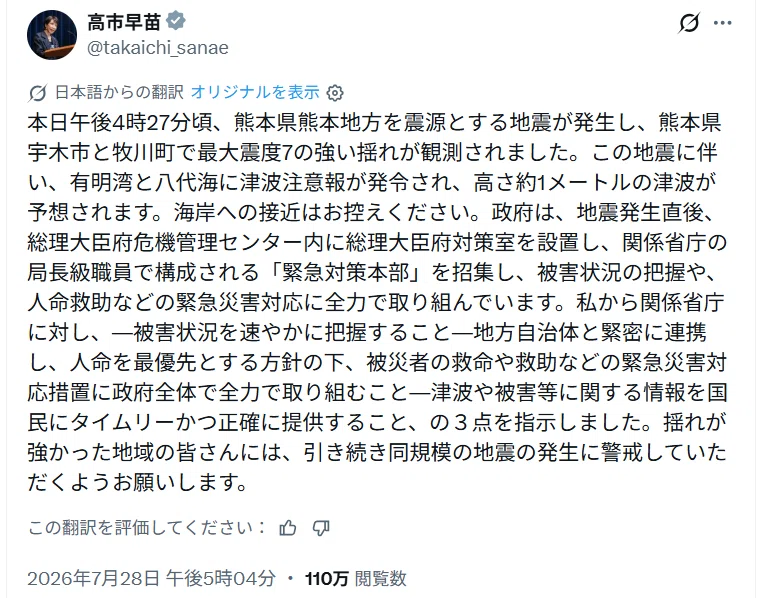Click the この翻訳を評価してください prompt text

[x=147, y=528]
